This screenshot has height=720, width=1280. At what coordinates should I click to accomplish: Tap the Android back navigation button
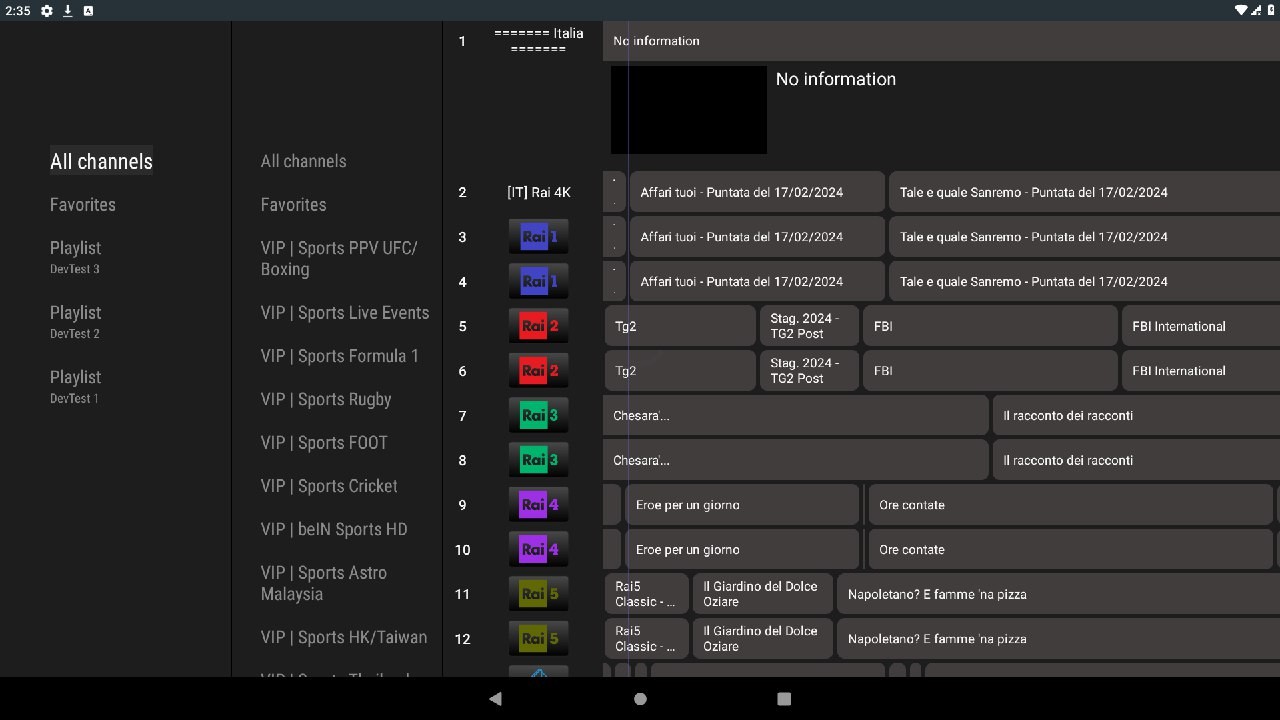tap(495, 699)
